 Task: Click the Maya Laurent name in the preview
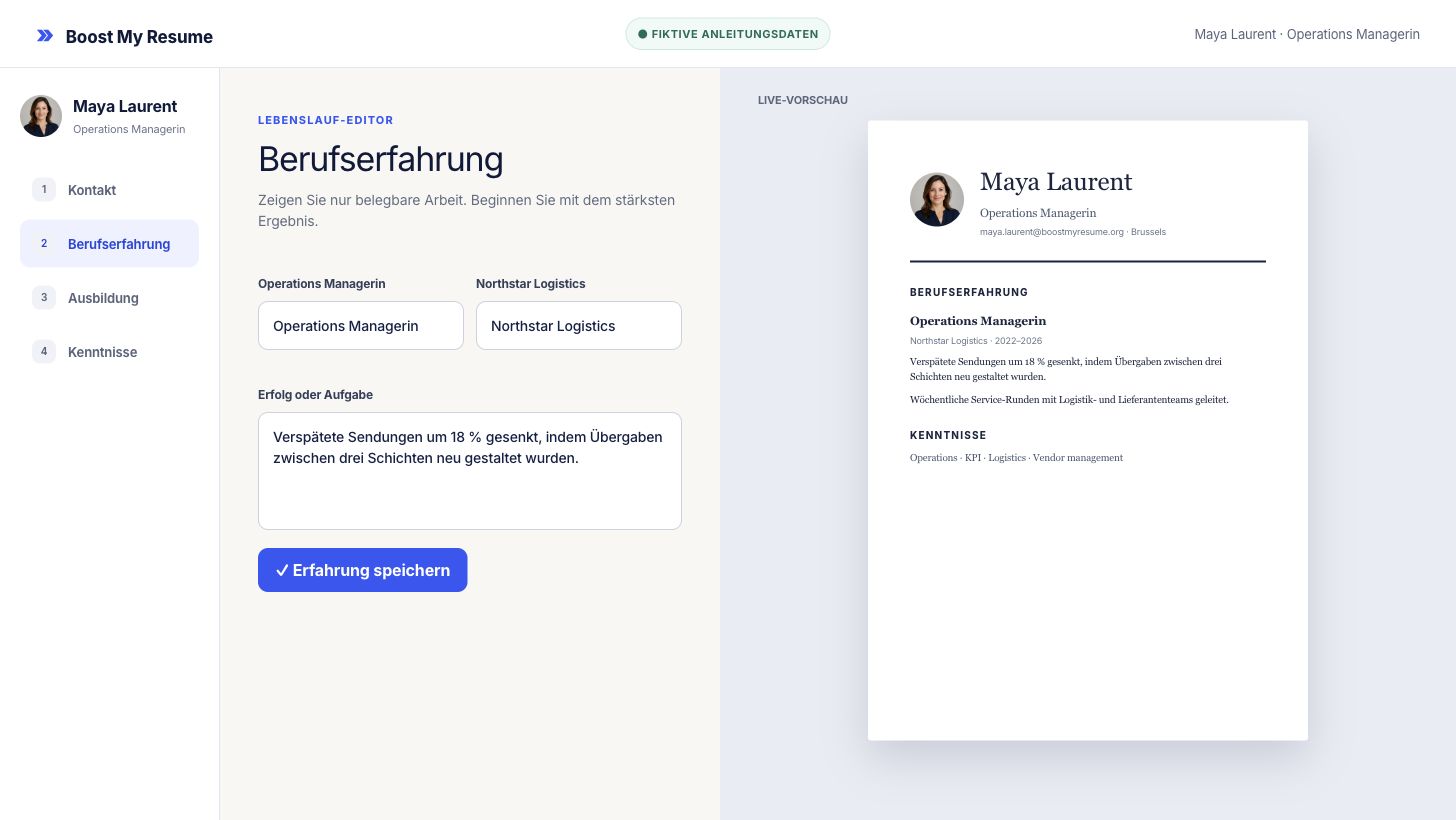[x=1056, y=182]
